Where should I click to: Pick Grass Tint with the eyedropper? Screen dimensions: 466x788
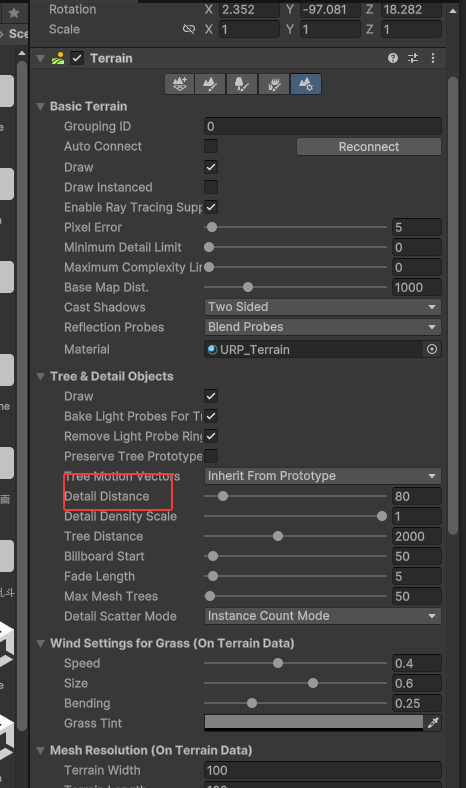tap(433, 723)
